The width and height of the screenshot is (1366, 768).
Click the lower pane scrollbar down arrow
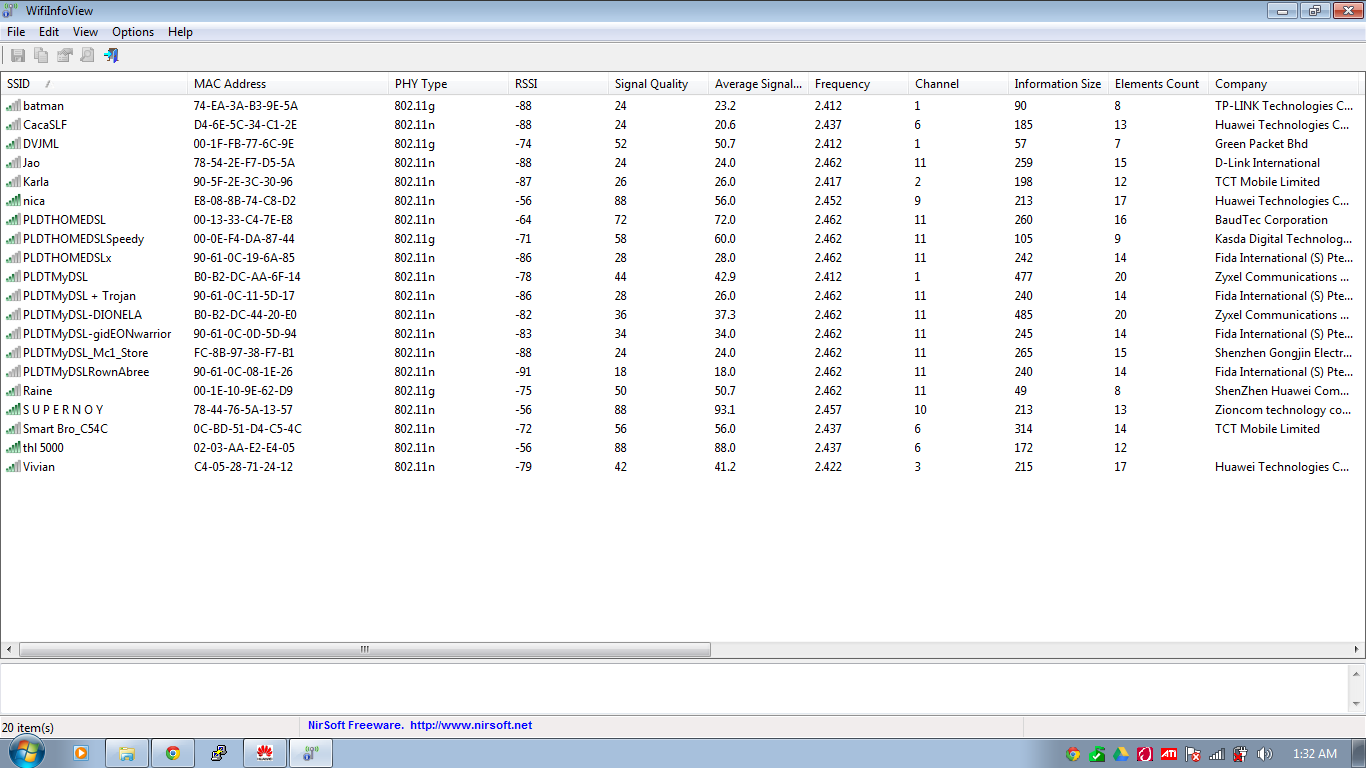1357,704
